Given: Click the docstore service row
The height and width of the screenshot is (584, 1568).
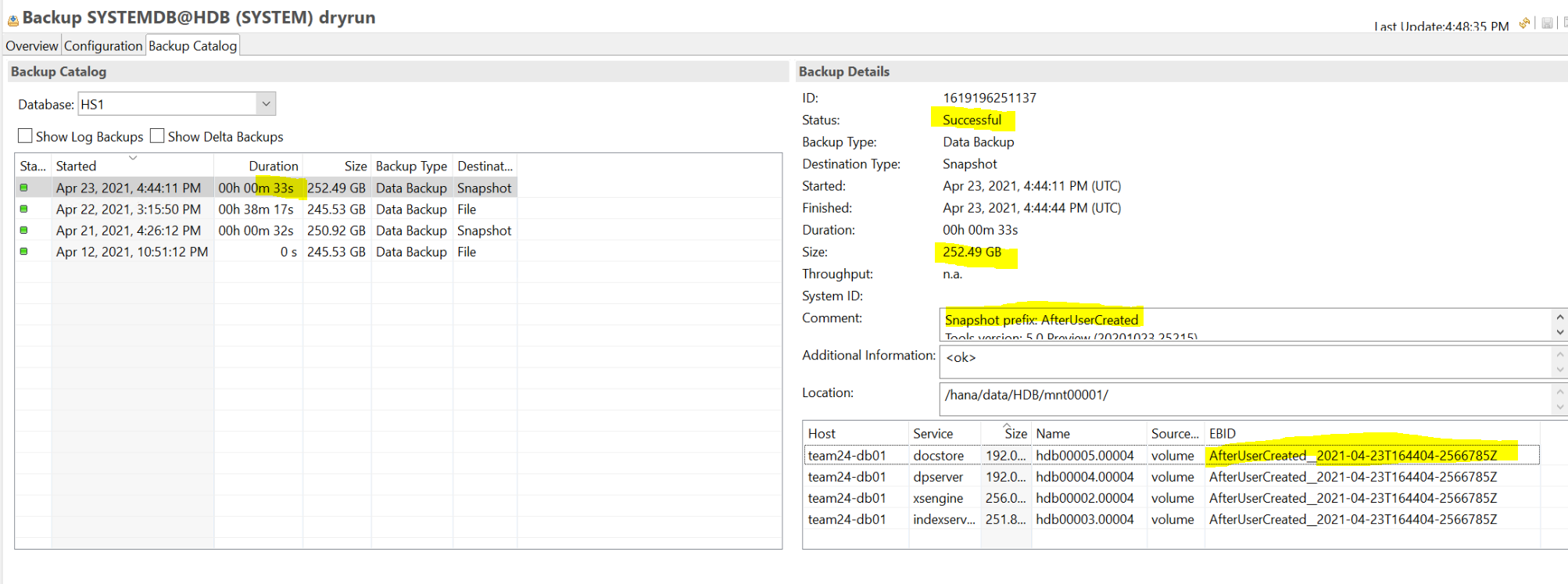Looking at the screenshot, I should (x=1171, y=455).
